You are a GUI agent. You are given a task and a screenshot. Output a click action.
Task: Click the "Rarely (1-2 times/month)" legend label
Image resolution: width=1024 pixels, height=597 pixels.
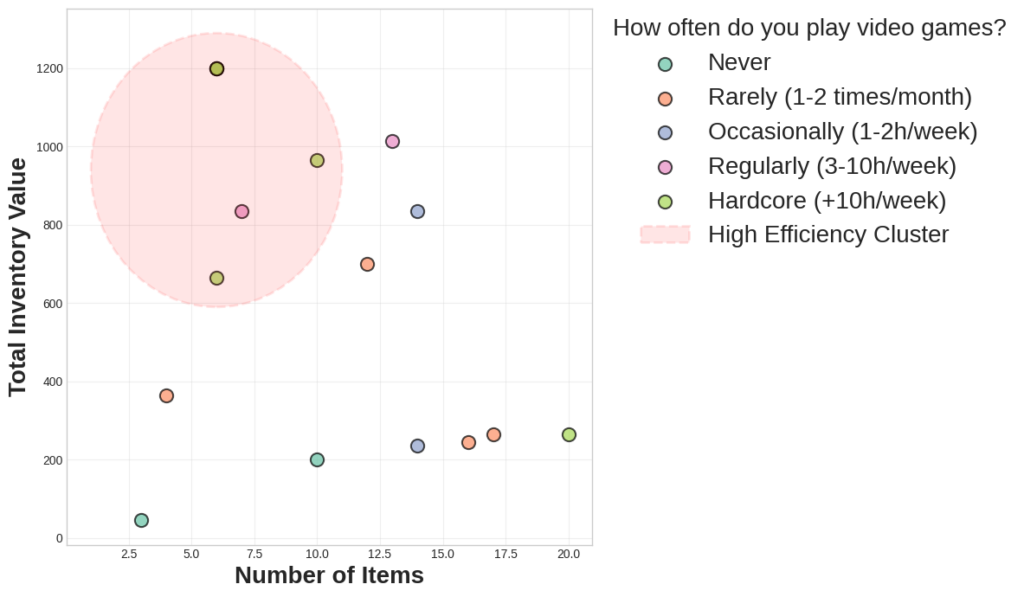point(839,97)
